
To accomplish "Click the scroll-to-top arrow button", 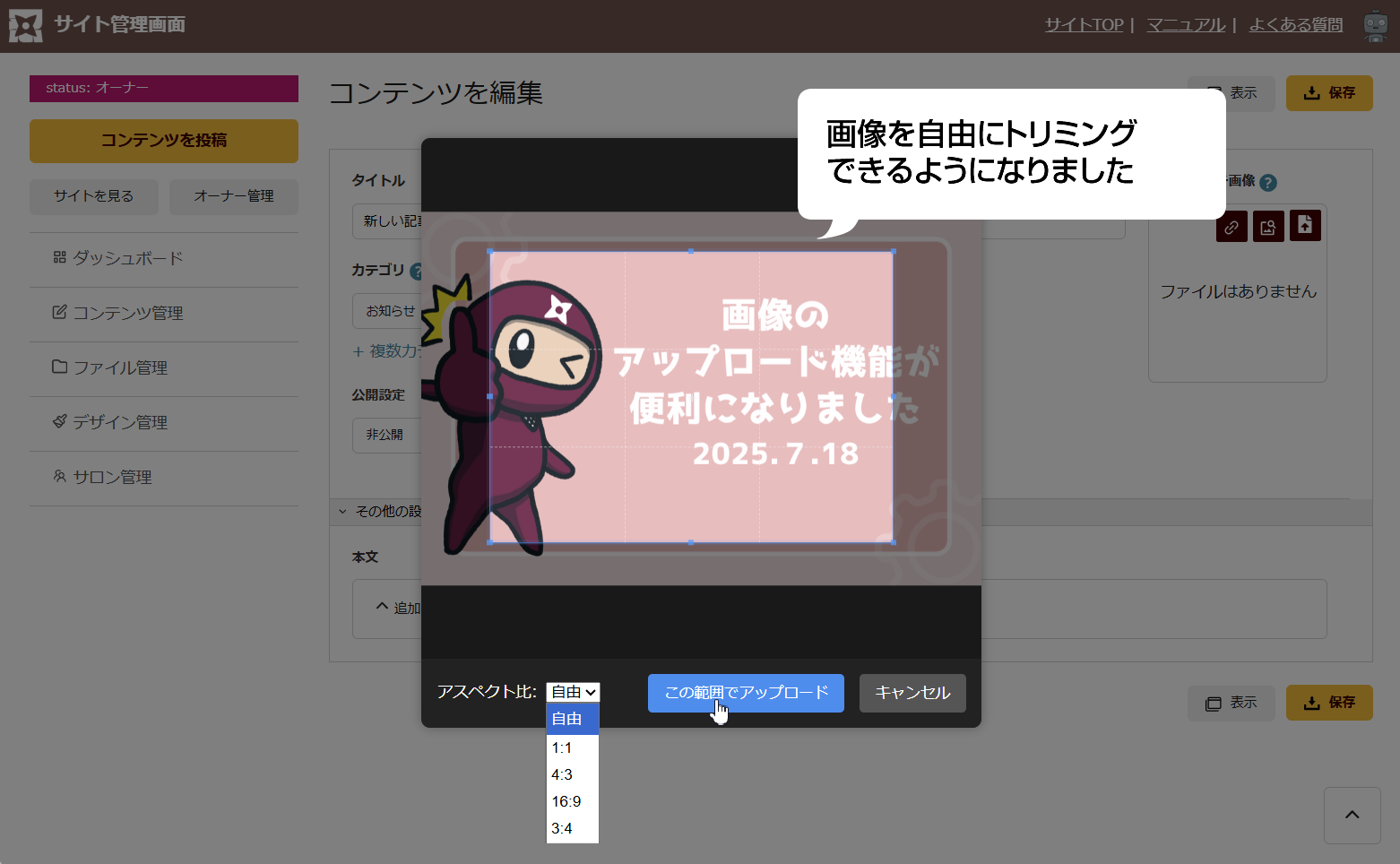I will [1352, 815].
